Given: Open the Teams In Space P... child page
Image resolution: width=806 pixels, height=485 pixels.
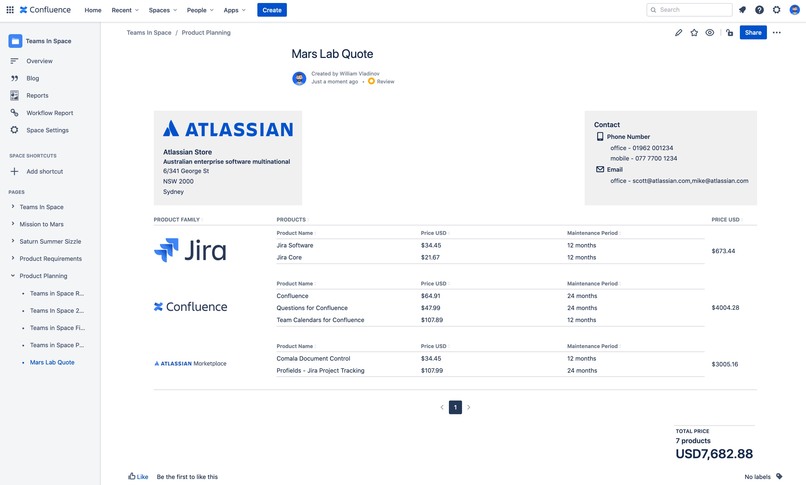Looking at the screenshot, I should 57,345.
